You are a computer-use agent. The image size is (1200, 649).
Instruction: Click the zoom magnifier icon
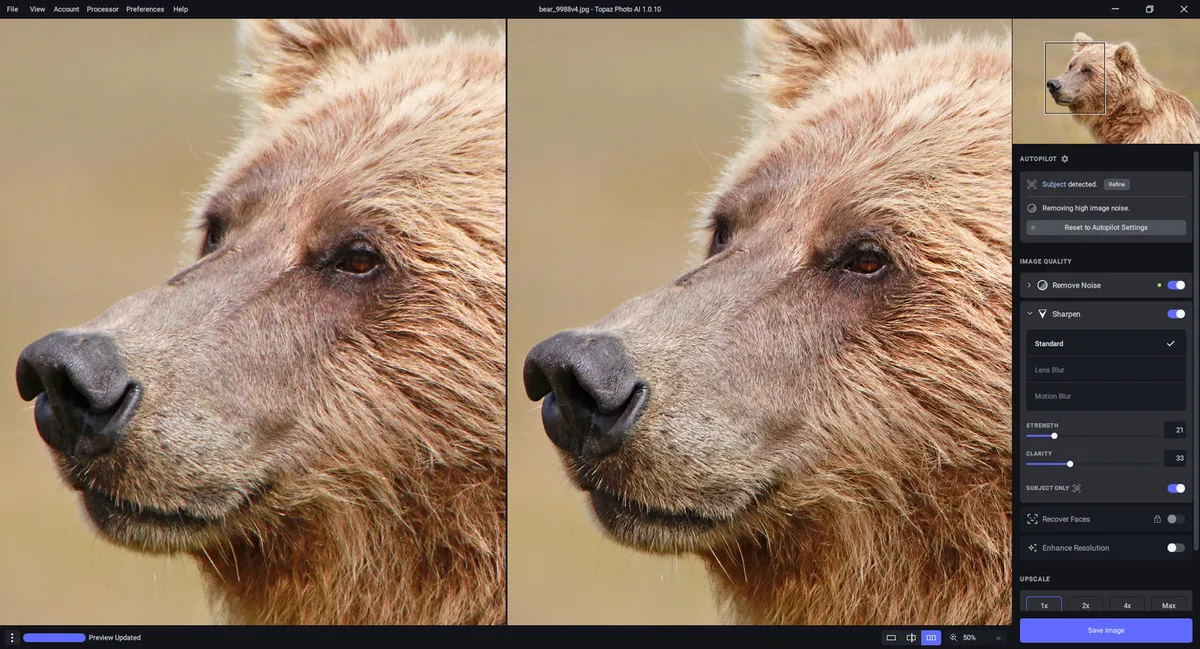(x=953, y=637)
